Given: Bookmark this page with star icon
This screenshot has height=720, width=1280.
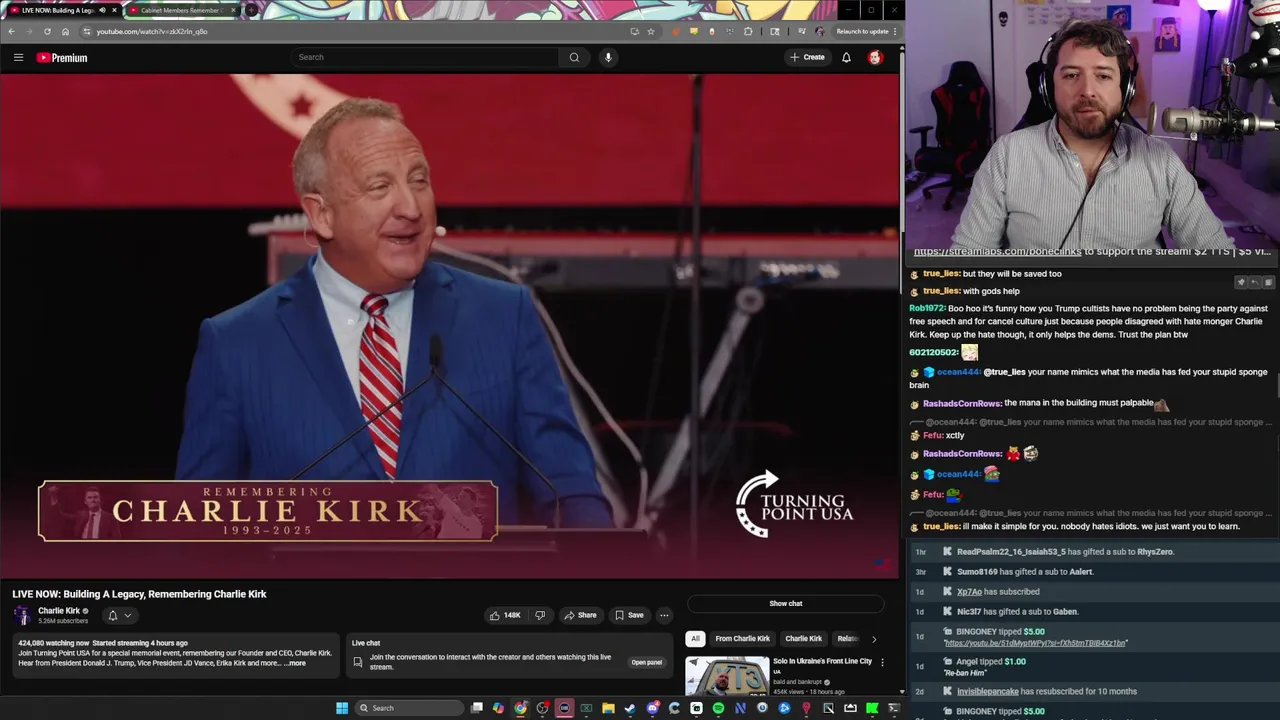Looking at the screenshot, I should [651, 31].
